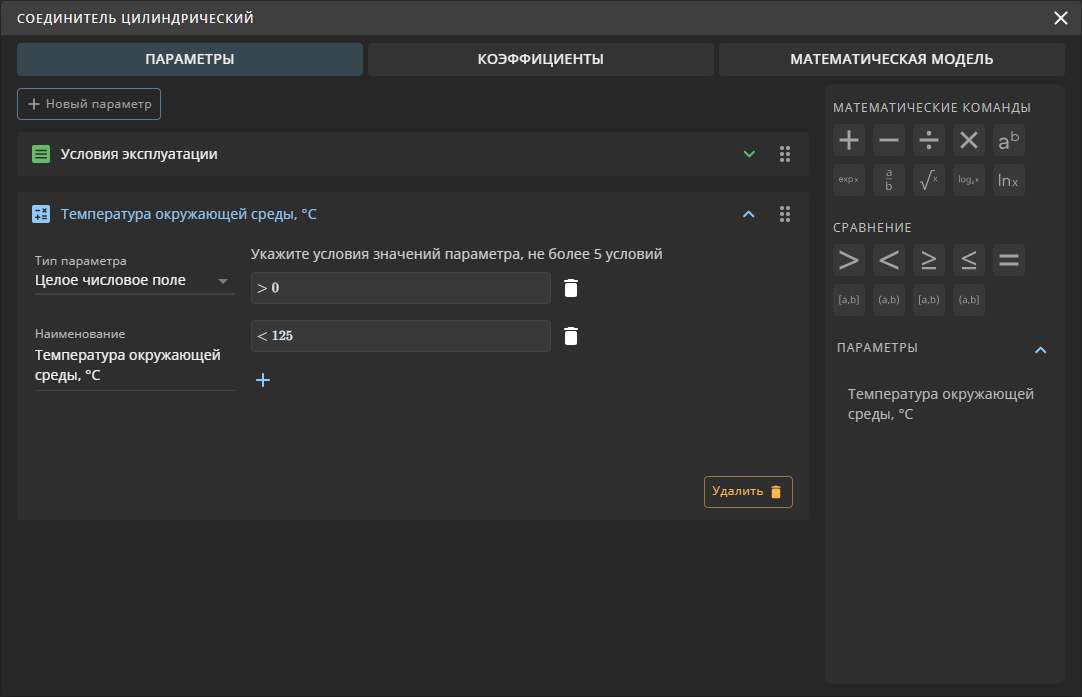Click the orange Удалить button
1082x697 pixels.
pos(748,491)
